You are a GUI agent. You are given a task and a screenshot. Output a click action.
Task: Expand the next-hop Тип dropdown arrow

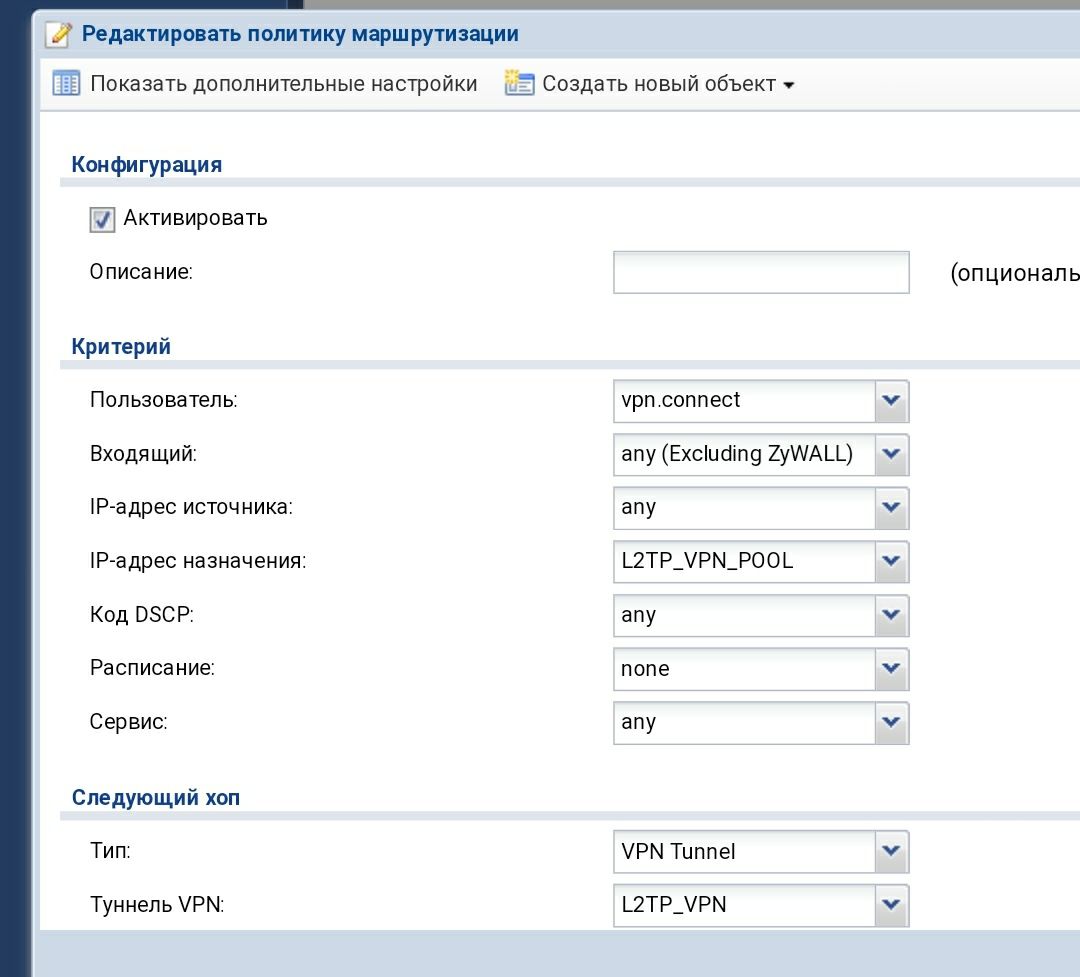(891, 853)
